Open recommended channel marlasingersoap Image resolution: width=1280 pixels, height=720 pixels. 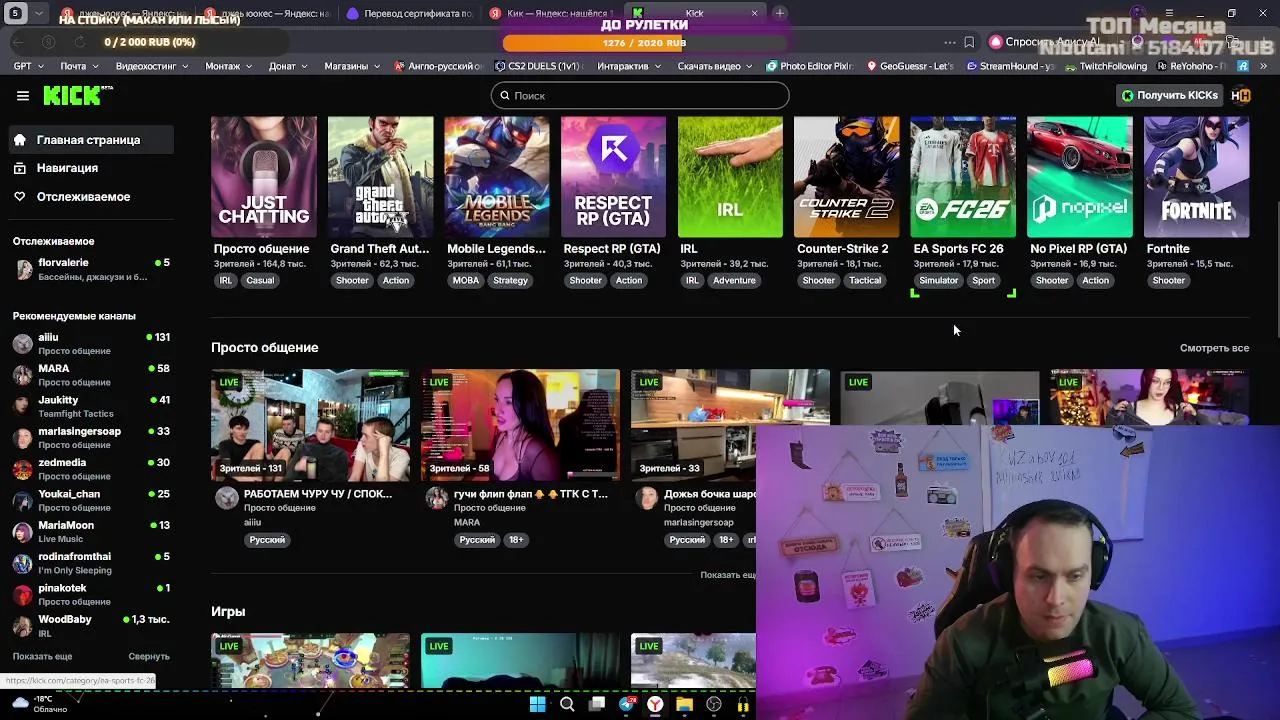(x=90, y=438)
